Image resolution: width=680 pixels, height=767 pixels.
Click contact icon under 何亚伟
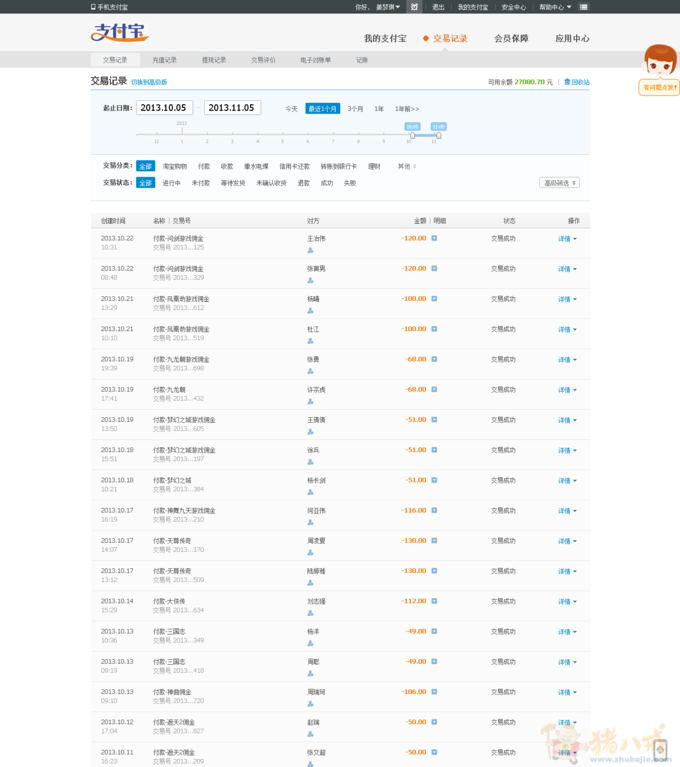point(310,522)
